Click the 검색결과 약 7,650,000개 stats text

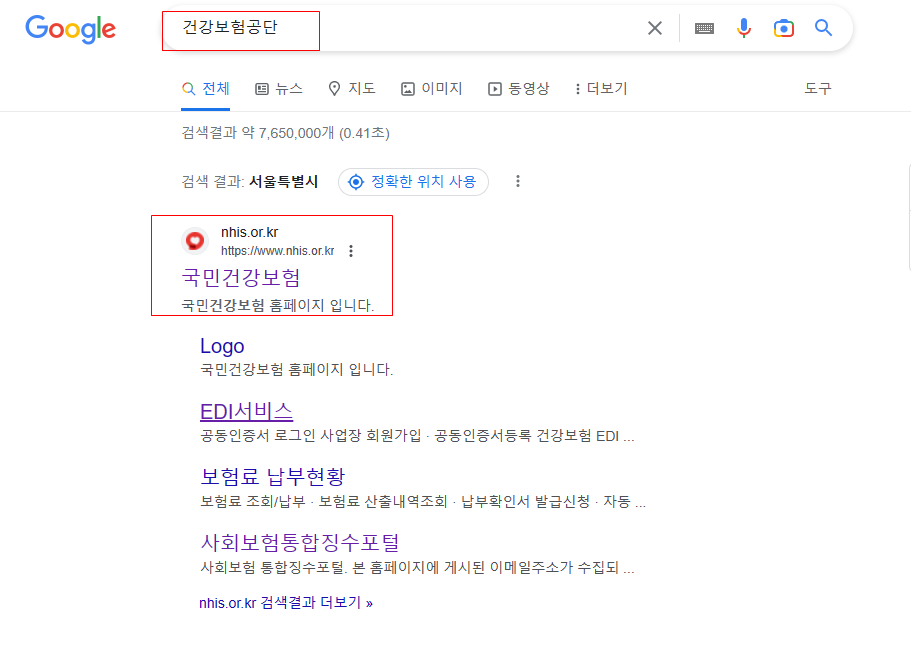[x=285, y=133]
